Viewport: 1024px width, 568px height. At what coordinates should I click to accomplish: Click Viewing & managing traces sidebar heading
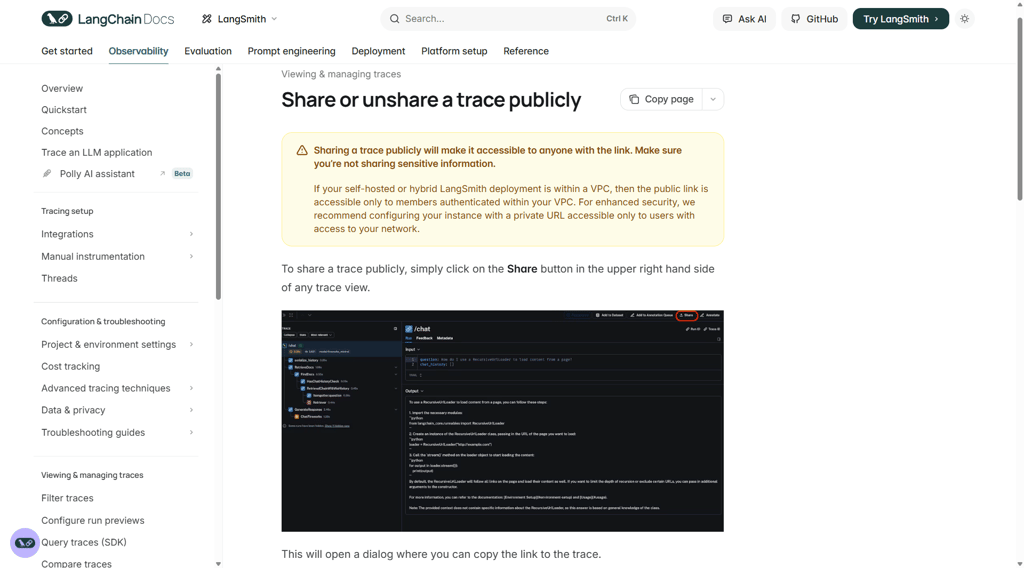[92, 475]
